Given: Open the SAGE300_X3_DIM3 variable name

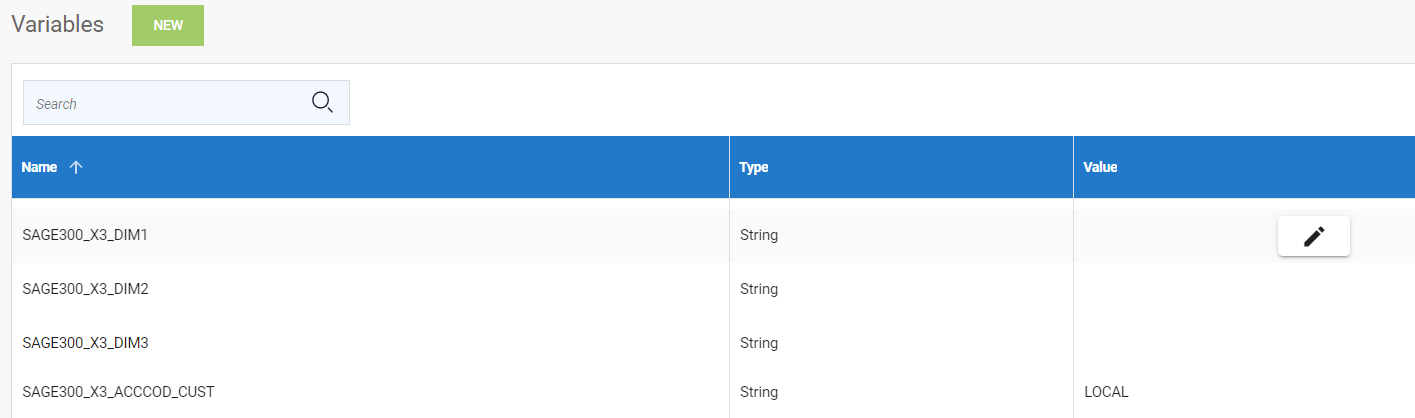Looking at the screenshot, I should click(85, 343).
